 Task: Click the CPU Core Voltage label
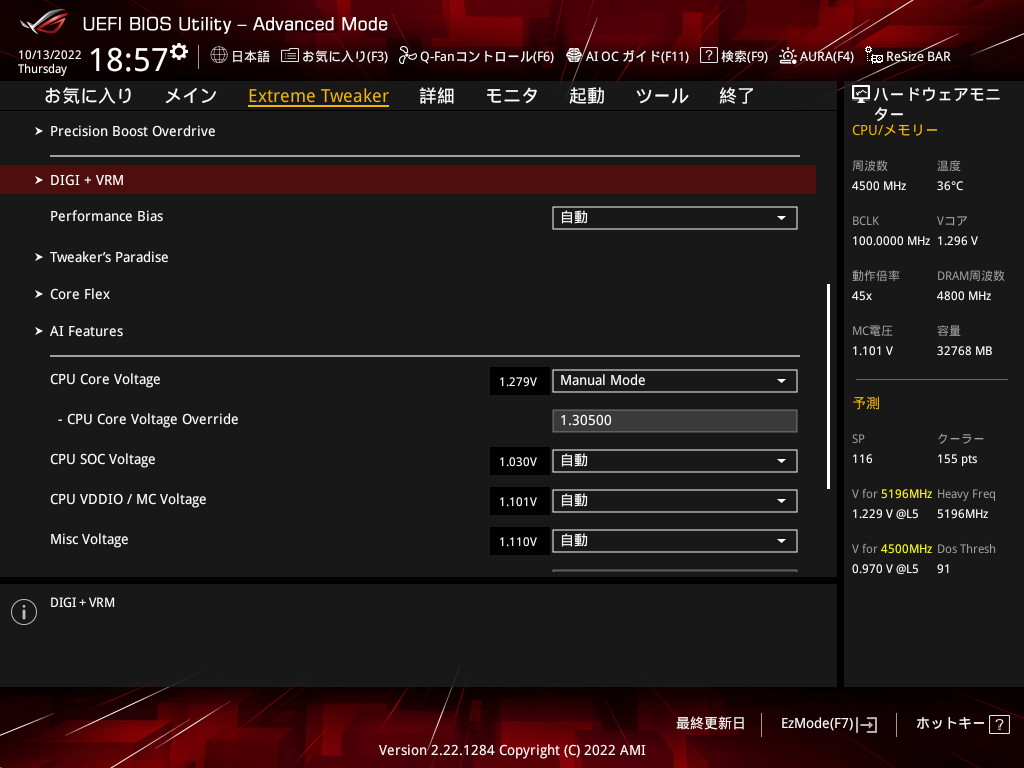[x=105, y=379]
